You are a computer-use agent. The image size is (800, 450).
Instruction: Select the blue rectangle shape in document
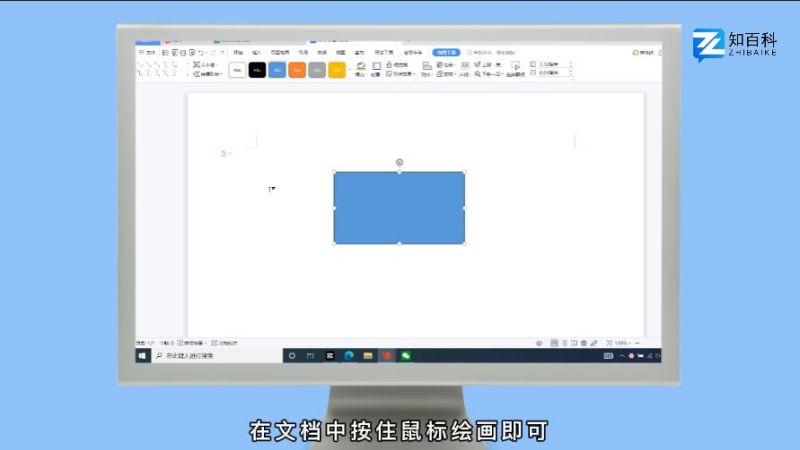(x=399, y=207)
